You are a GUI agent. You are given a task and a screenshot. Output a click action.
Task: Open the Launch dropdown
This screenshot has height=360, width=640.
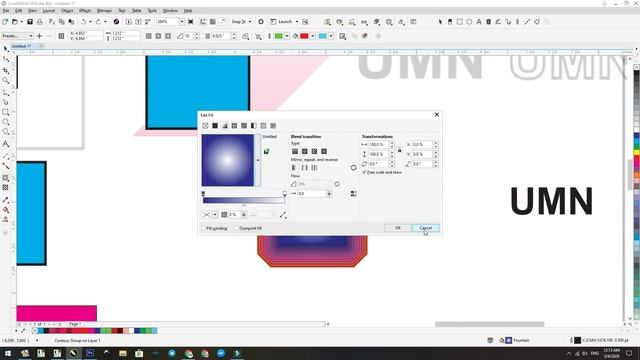coord(297,22)
